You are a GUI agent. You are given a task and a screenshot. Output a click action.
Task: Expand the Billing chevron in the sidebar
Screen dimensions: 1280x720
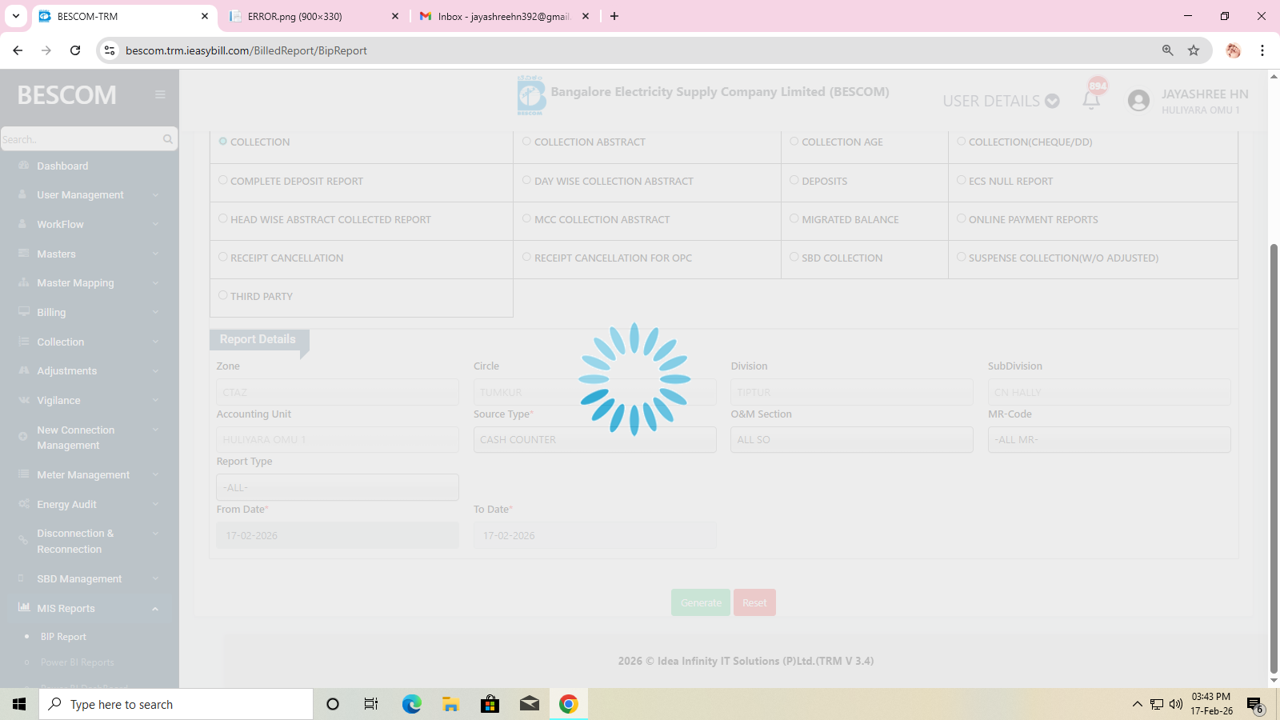tap(156, 313)
